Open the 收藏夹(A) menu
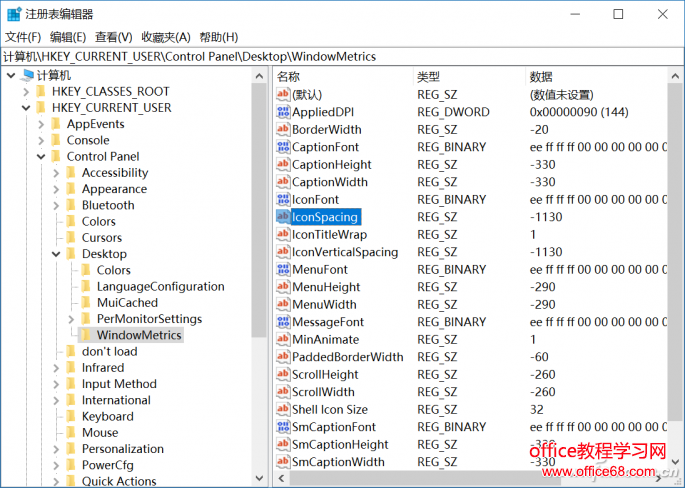Screen dimensions: 685x488 164,37
